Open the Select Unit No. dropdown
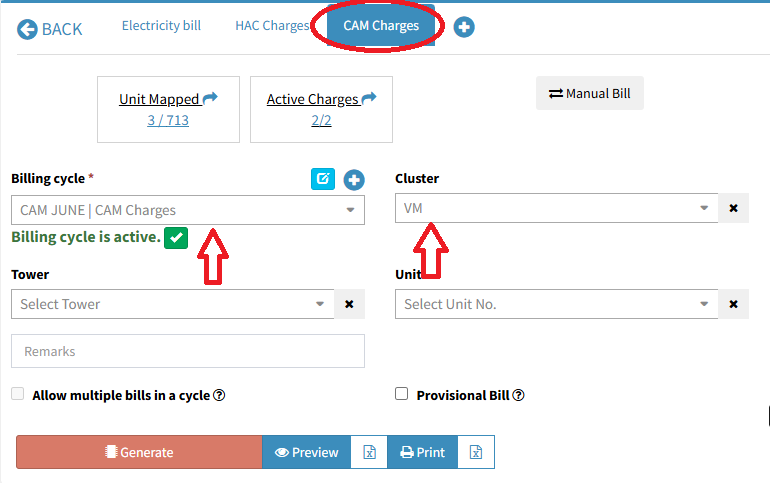The image size is (770, 483). tap(556, 304)
